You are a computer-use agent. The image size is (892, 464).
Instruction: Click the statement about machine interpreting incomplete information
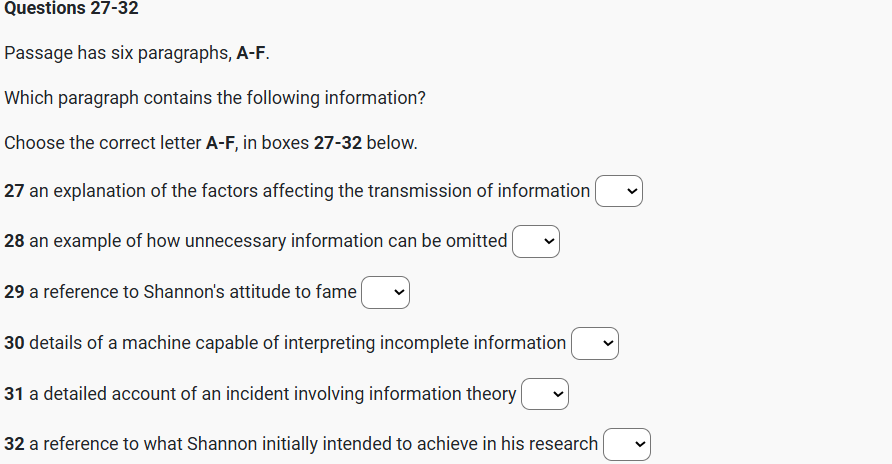[x=297, y=343]
